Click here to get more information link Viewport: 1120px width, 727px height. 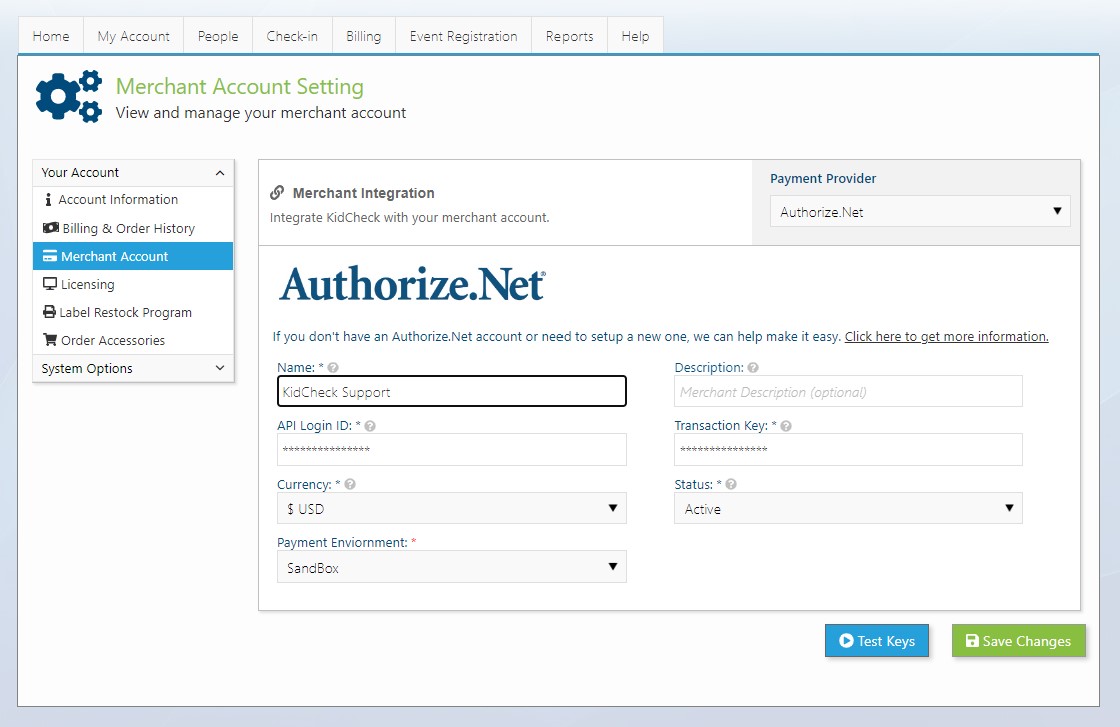(946, 336)
